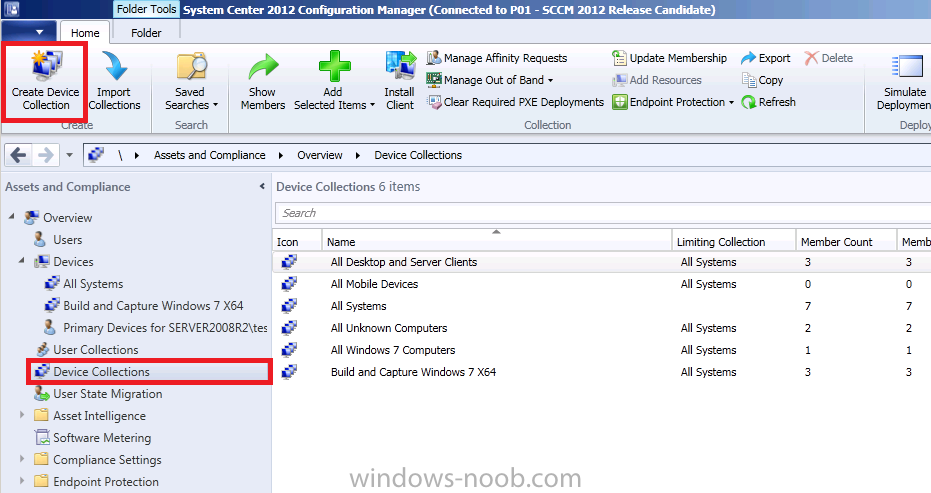The image size is (931, 493).
Task: Click the Saved Searches folder icon
Action: click(191, 66)
